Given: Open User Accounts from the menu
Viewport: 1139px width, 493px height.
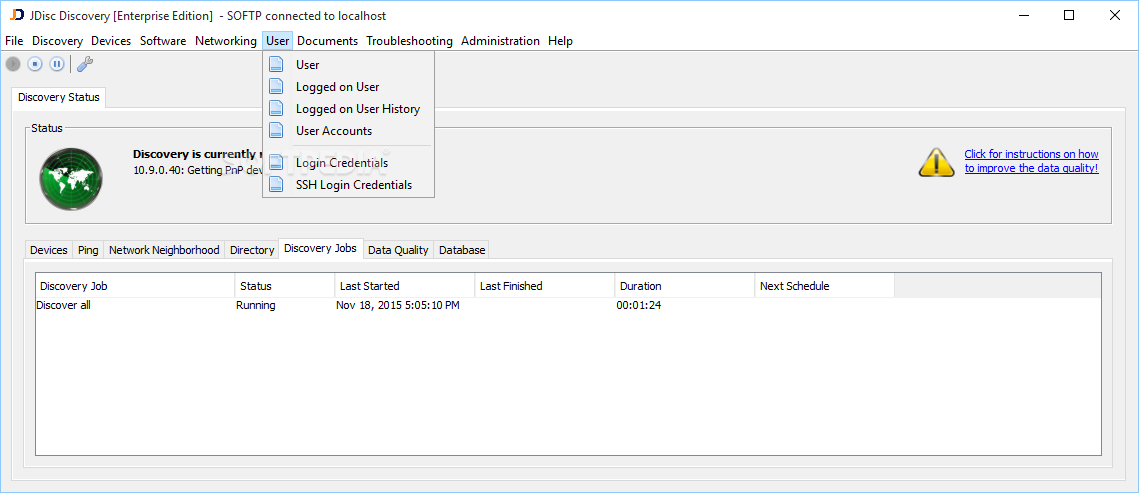Looking at the screenshot, I should [x=349, y=131].
